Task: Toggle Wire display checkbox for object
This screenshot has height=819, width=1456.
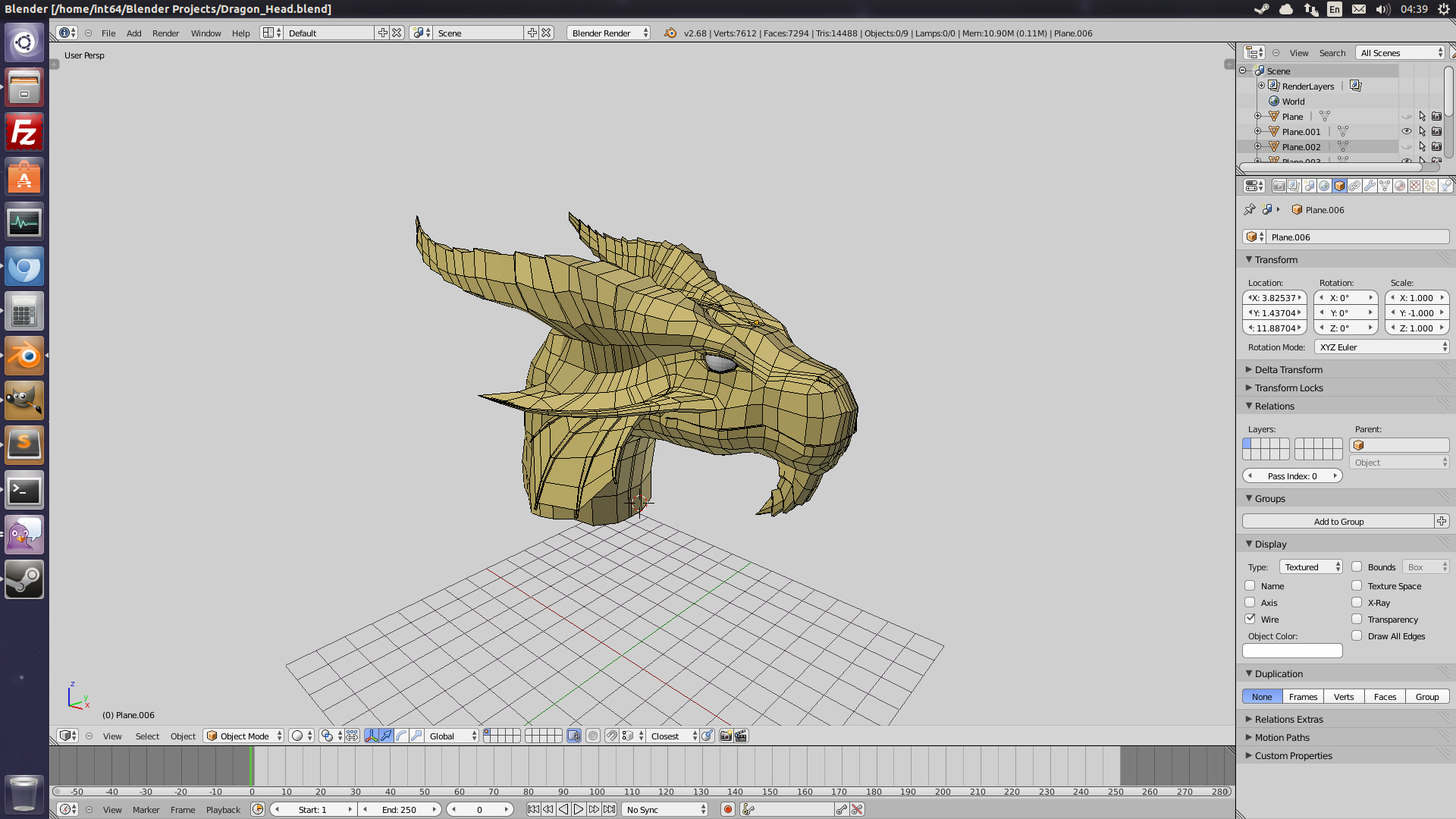Action: point(1250,619)
